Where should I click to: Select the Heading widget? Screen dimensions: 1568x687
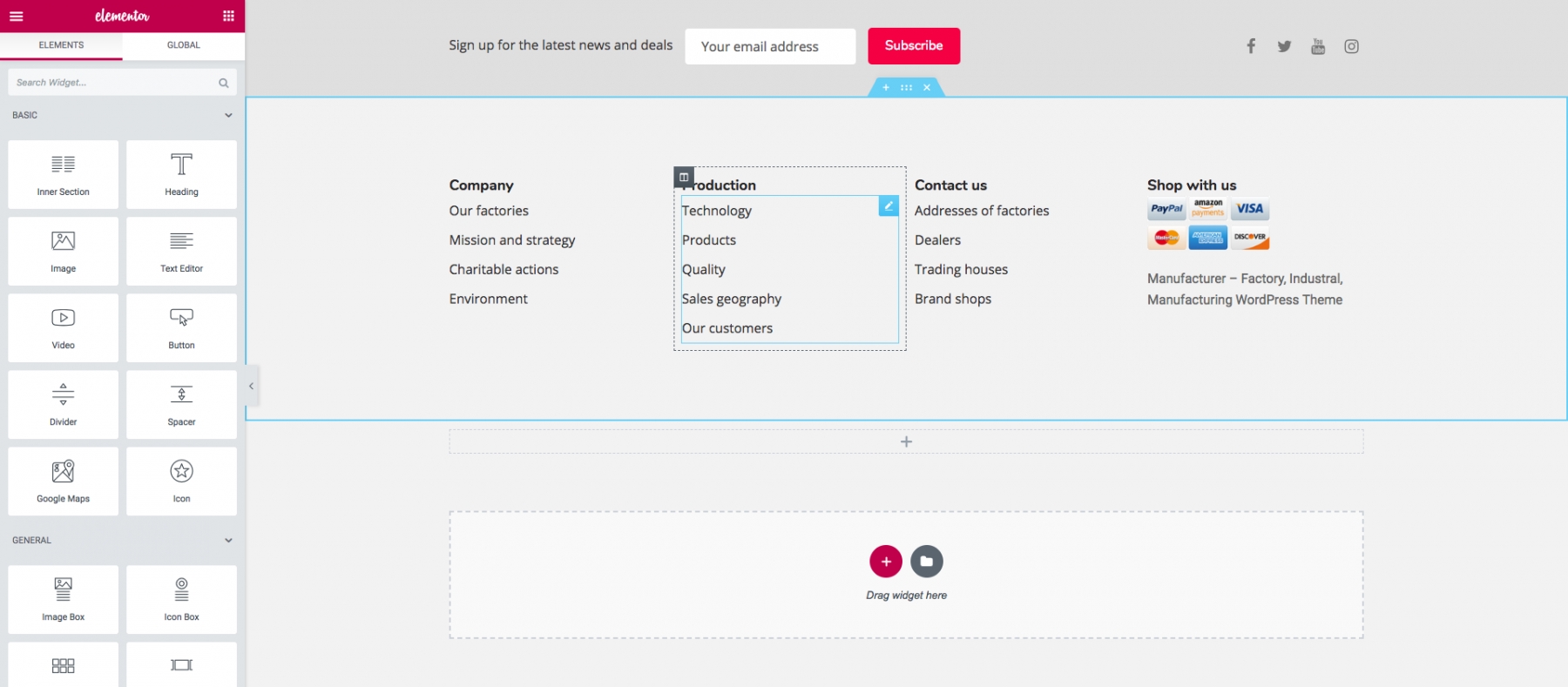pyautogui.click(x=181, y=174)
